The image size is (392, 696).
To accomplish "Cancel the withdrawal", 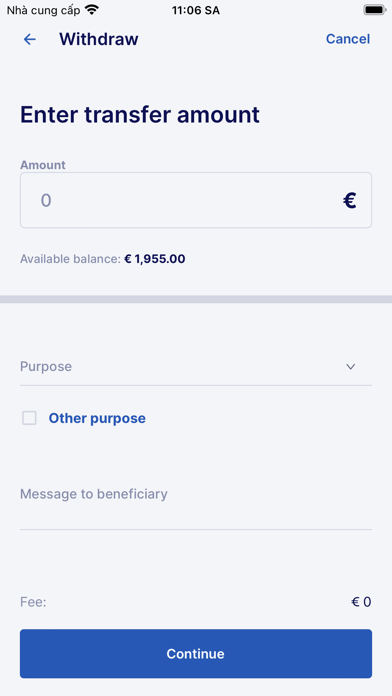I will pyautogui.click(x=348, y=39).
